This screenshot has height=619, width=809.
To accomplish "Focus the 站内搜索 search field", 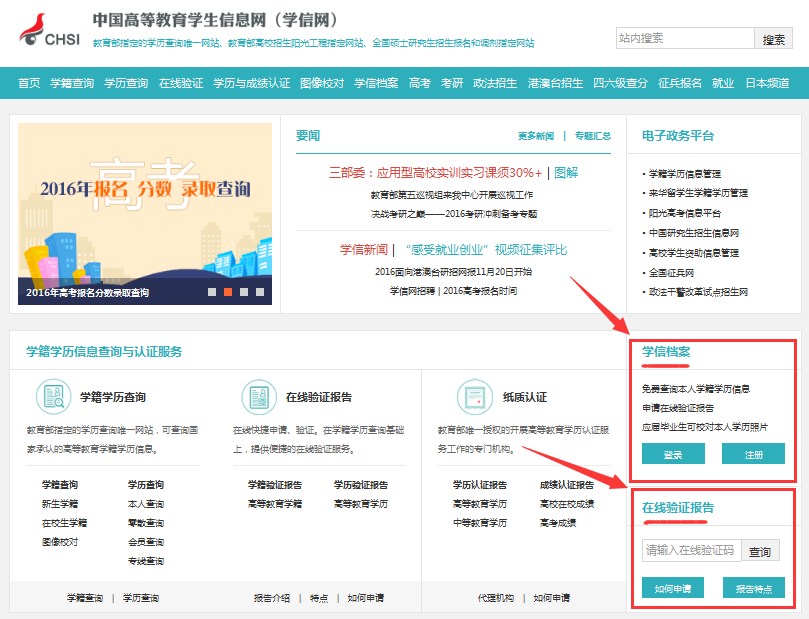I will pyautogui.click(x=684, y=39).
